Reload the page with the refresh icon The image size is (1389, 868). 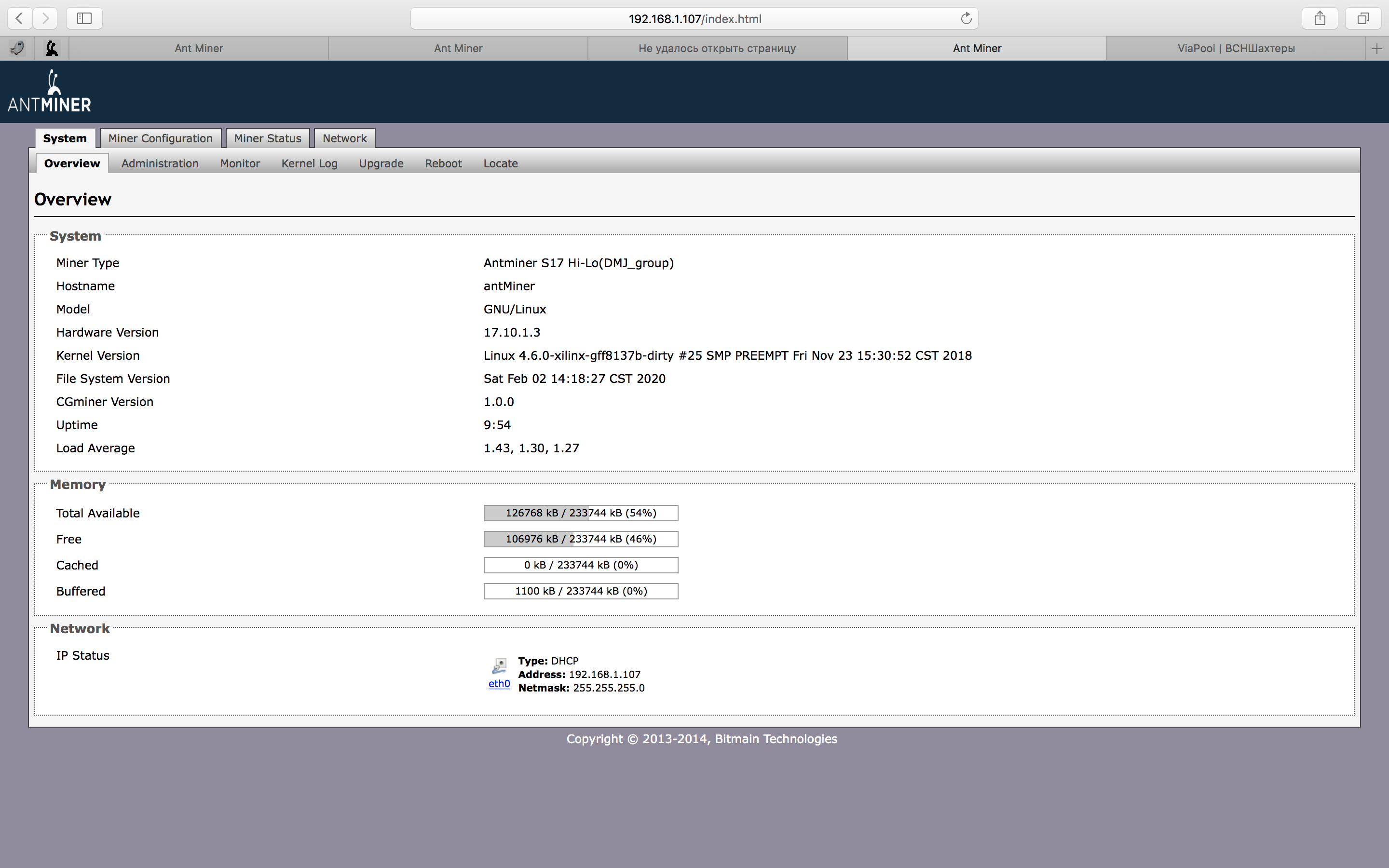[x=966, y=18]
